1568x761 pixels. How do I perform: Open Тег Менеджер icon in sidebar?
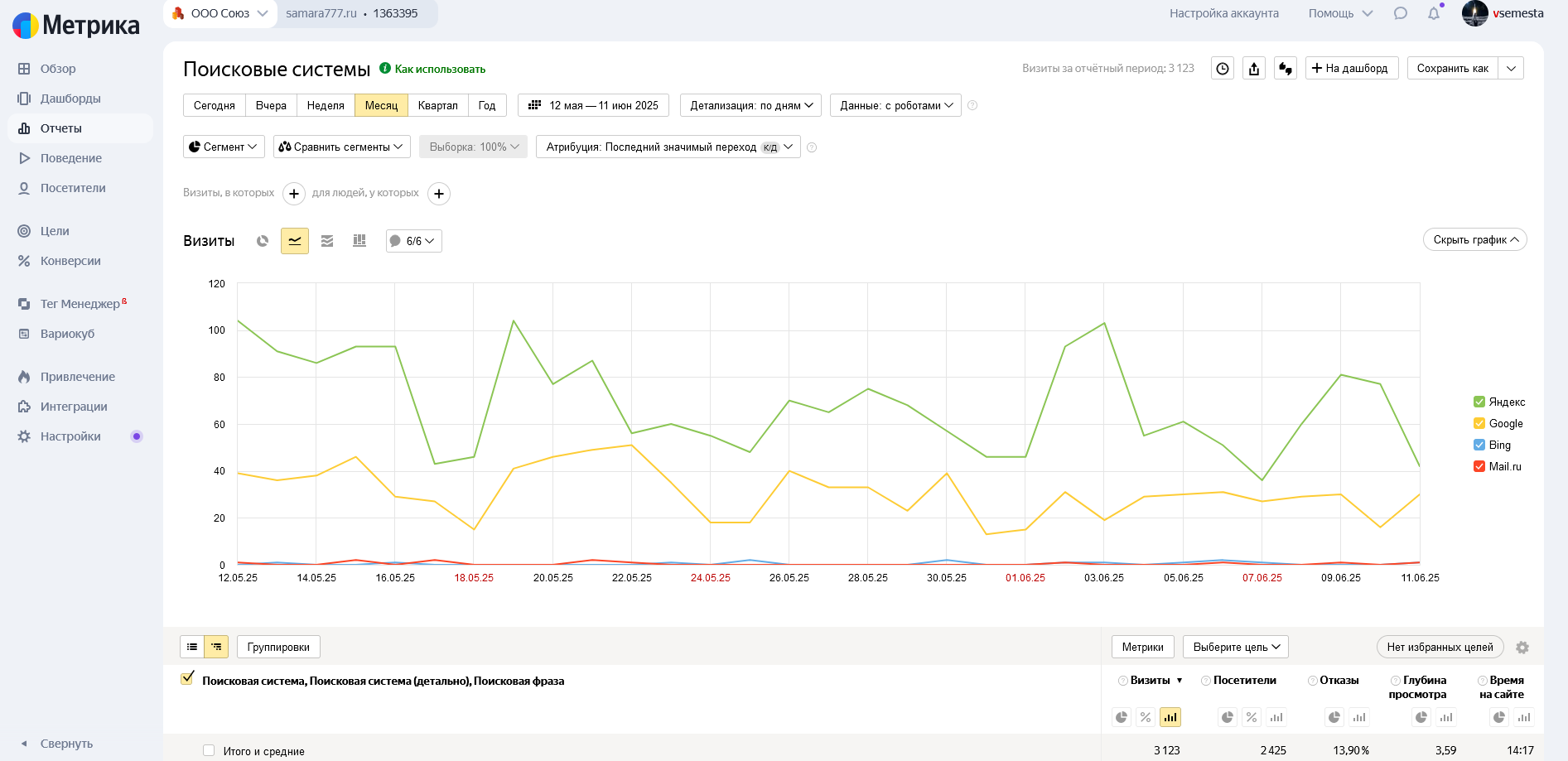[24, 304]
